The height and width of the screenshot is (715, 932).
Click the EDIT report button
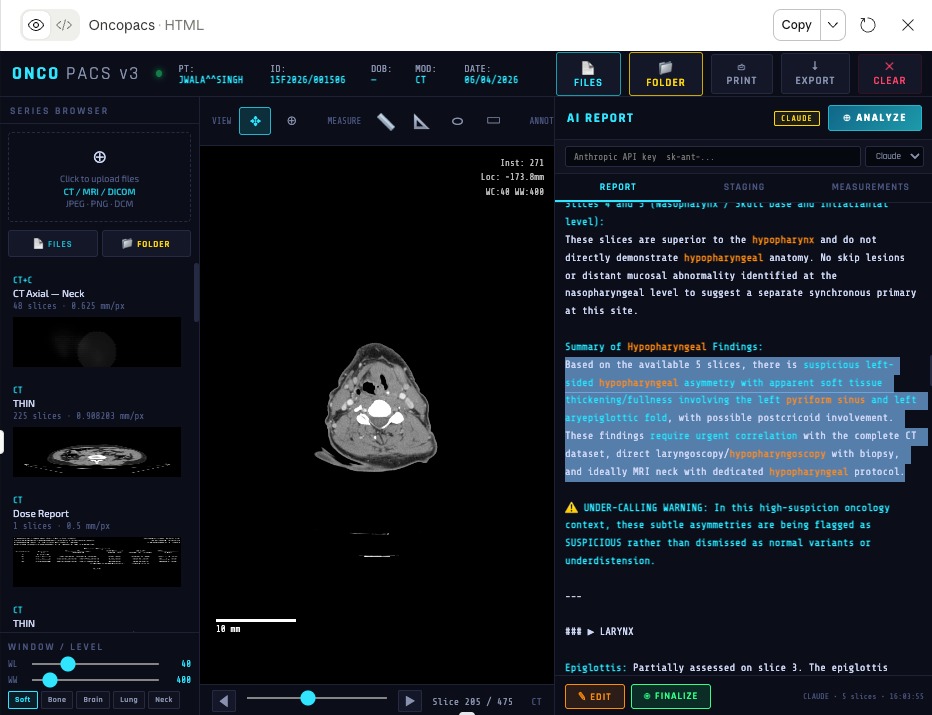[594, 696]
